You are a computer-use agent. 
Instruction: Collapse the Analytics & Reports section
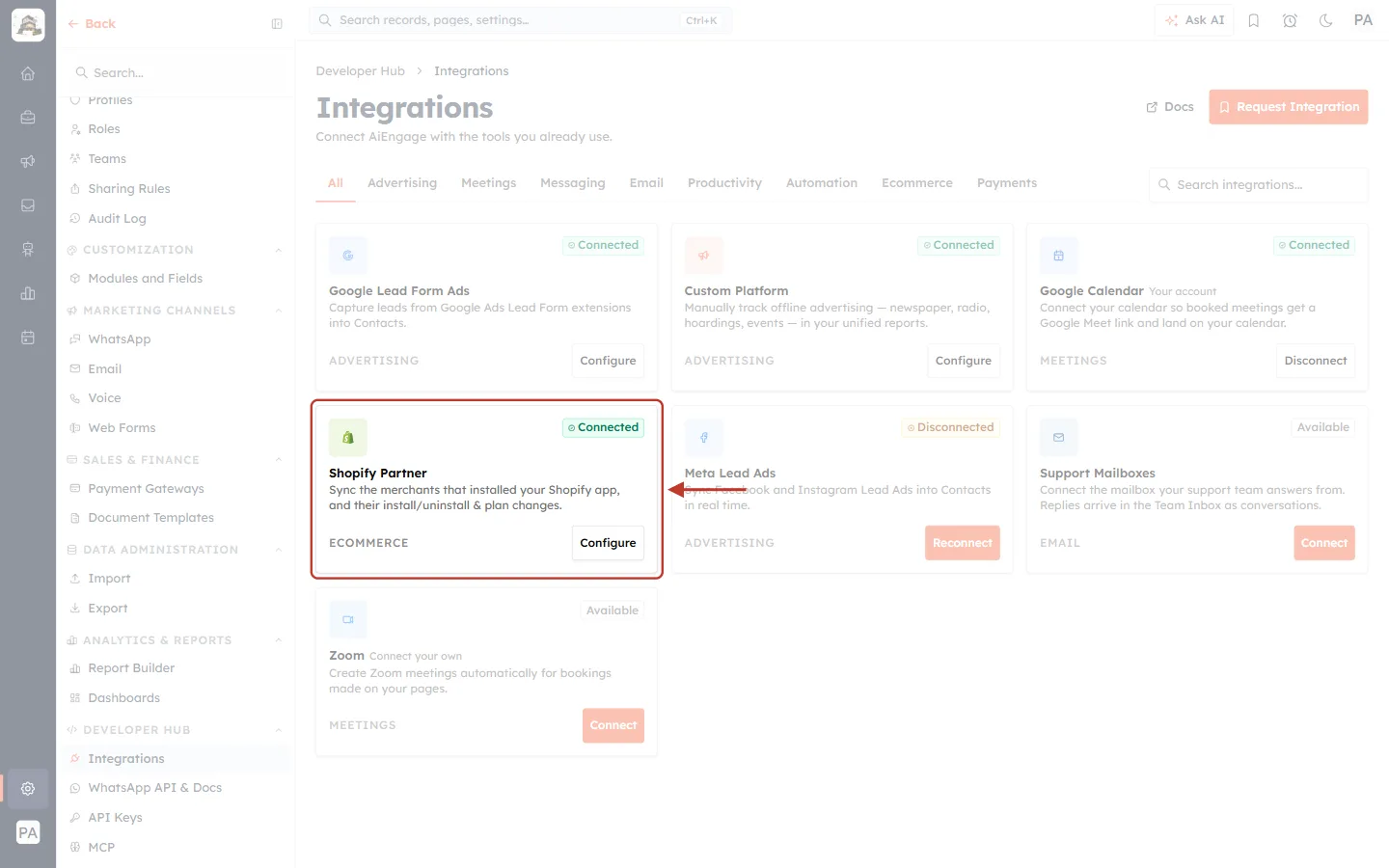(x=279, y=640)
